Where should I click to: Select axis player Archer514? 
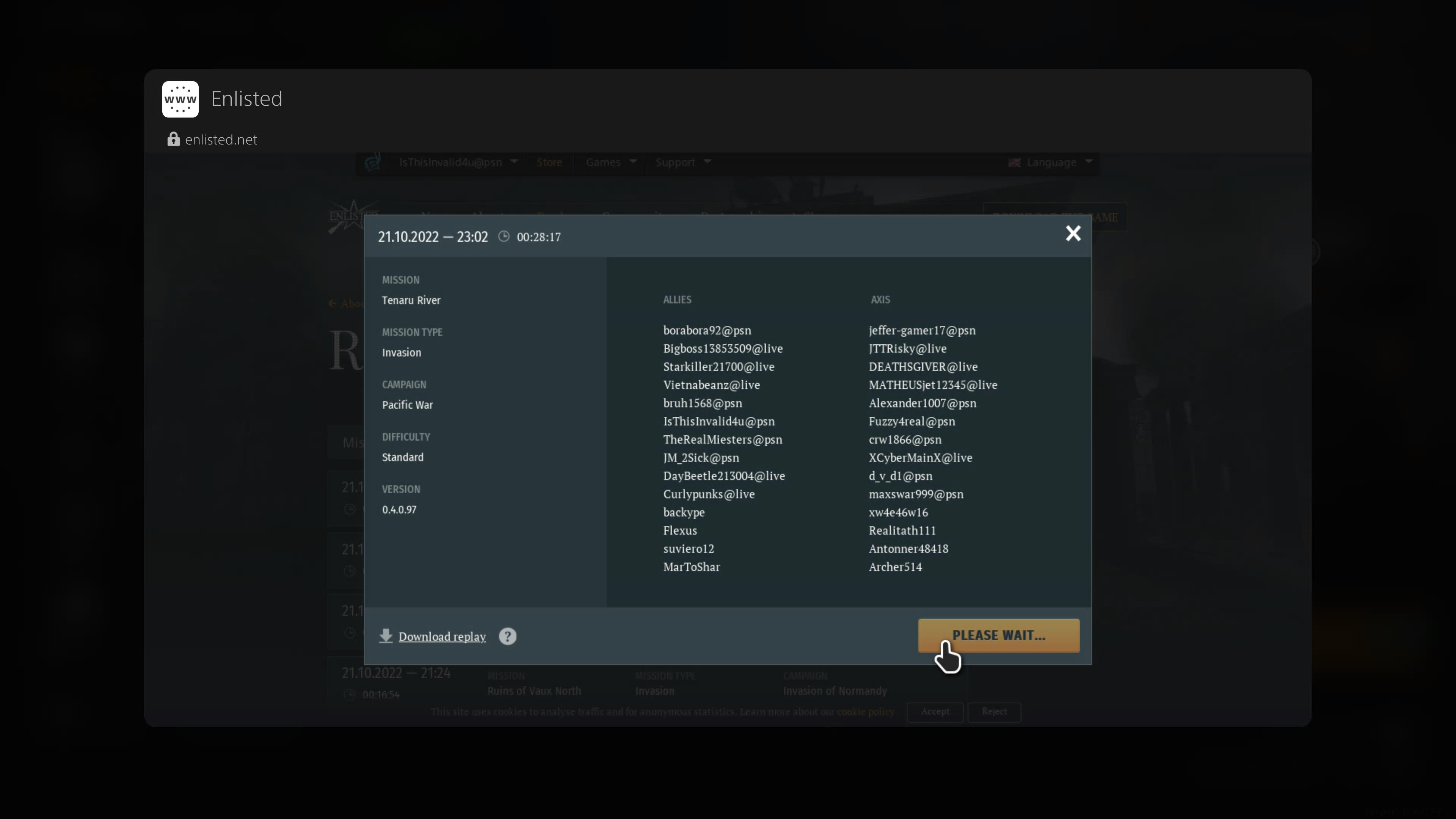coord(895,567)
